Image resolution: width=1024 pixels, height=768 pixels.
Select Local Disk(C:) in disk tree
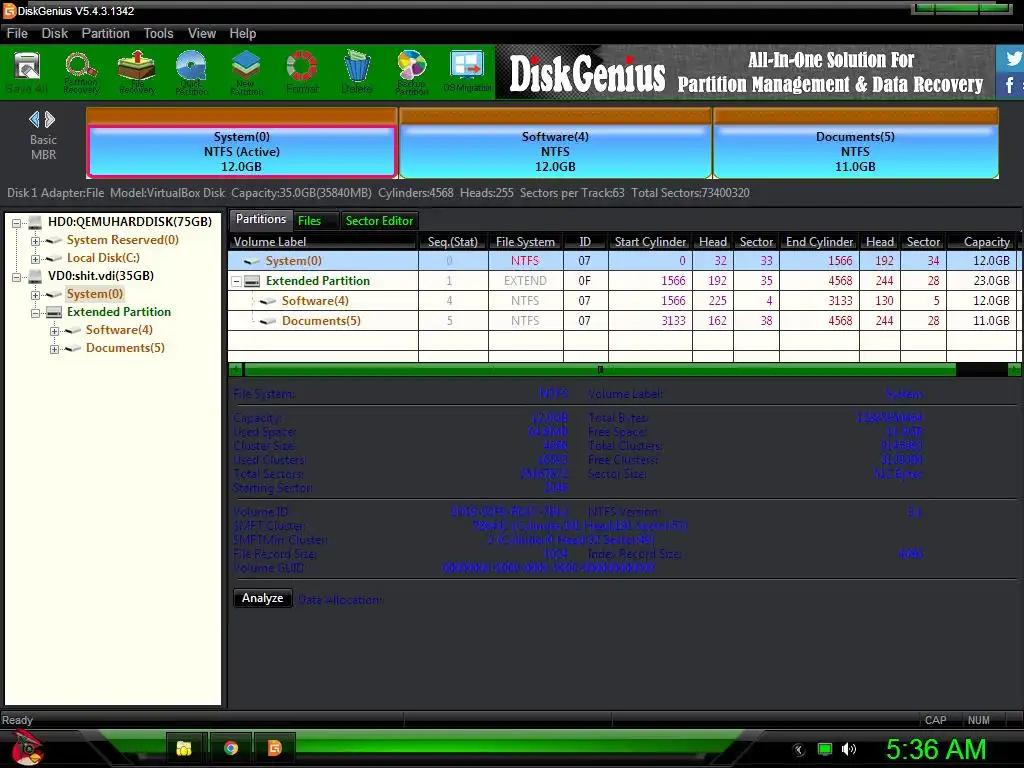[x=103, y=258]
